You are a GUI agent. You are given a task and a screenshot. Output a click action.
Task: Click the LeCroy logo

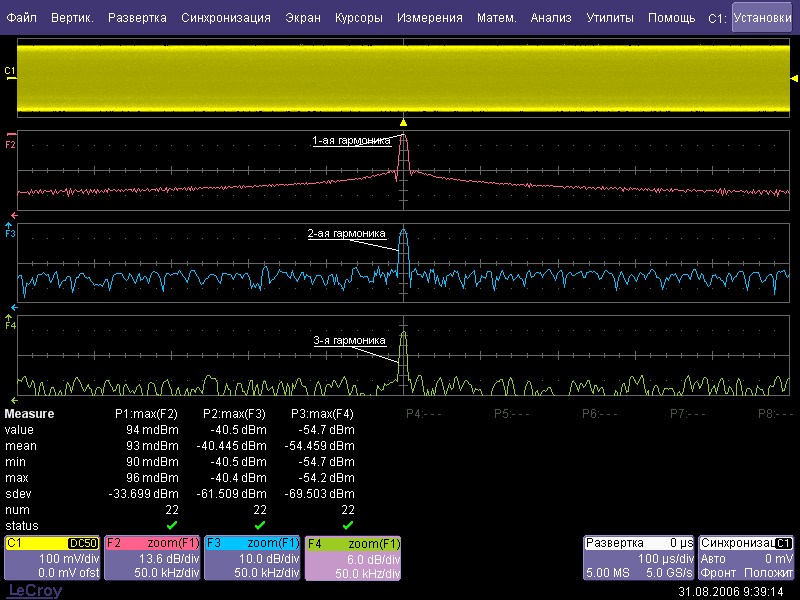(34, 591)
